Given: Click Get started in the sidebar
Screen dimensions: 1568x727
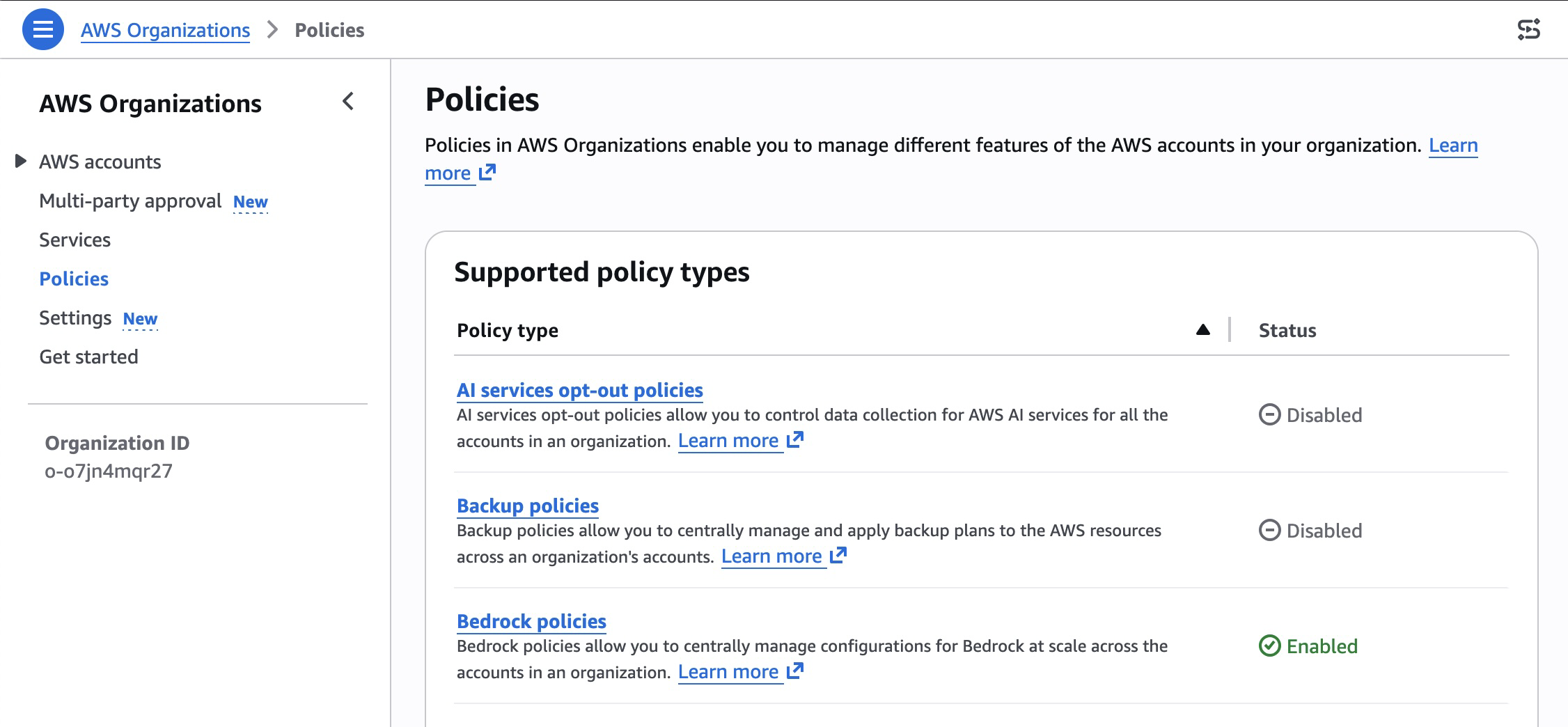Looking at the screenshot, I should click(x=89, y=356).
